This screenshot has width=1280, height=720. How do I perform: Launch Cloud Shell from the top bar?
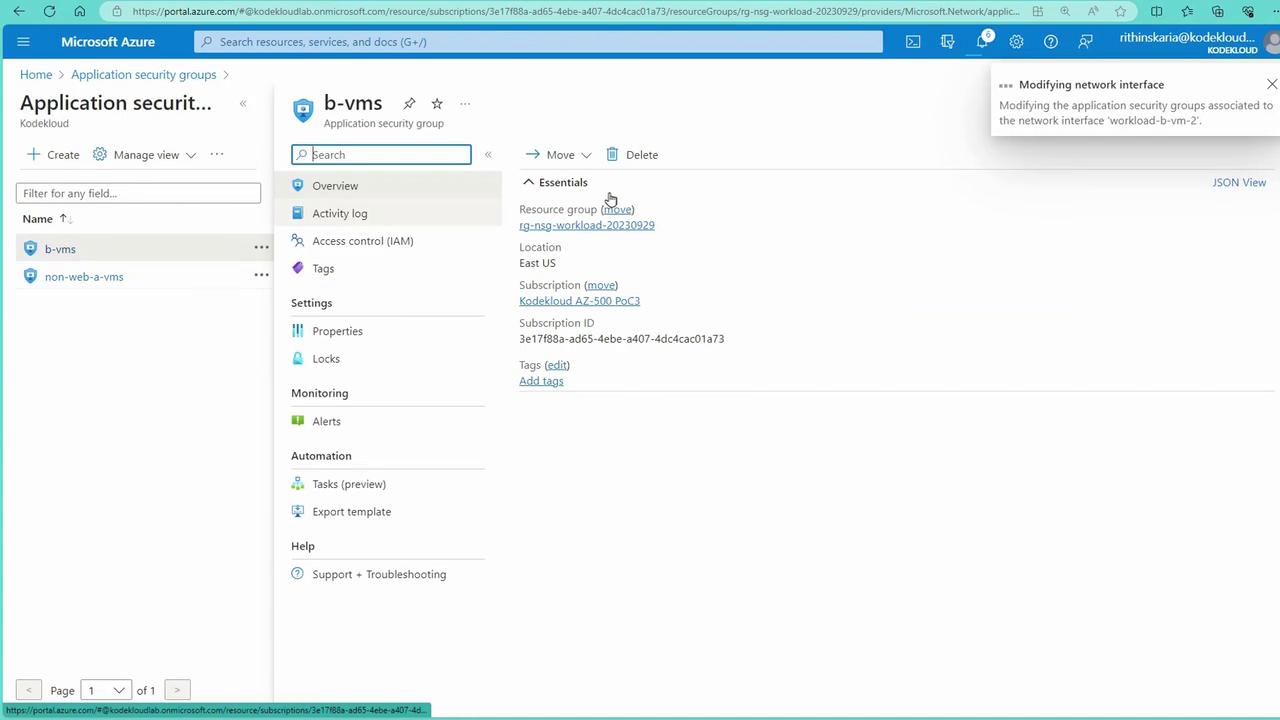(x=913, y=42)
